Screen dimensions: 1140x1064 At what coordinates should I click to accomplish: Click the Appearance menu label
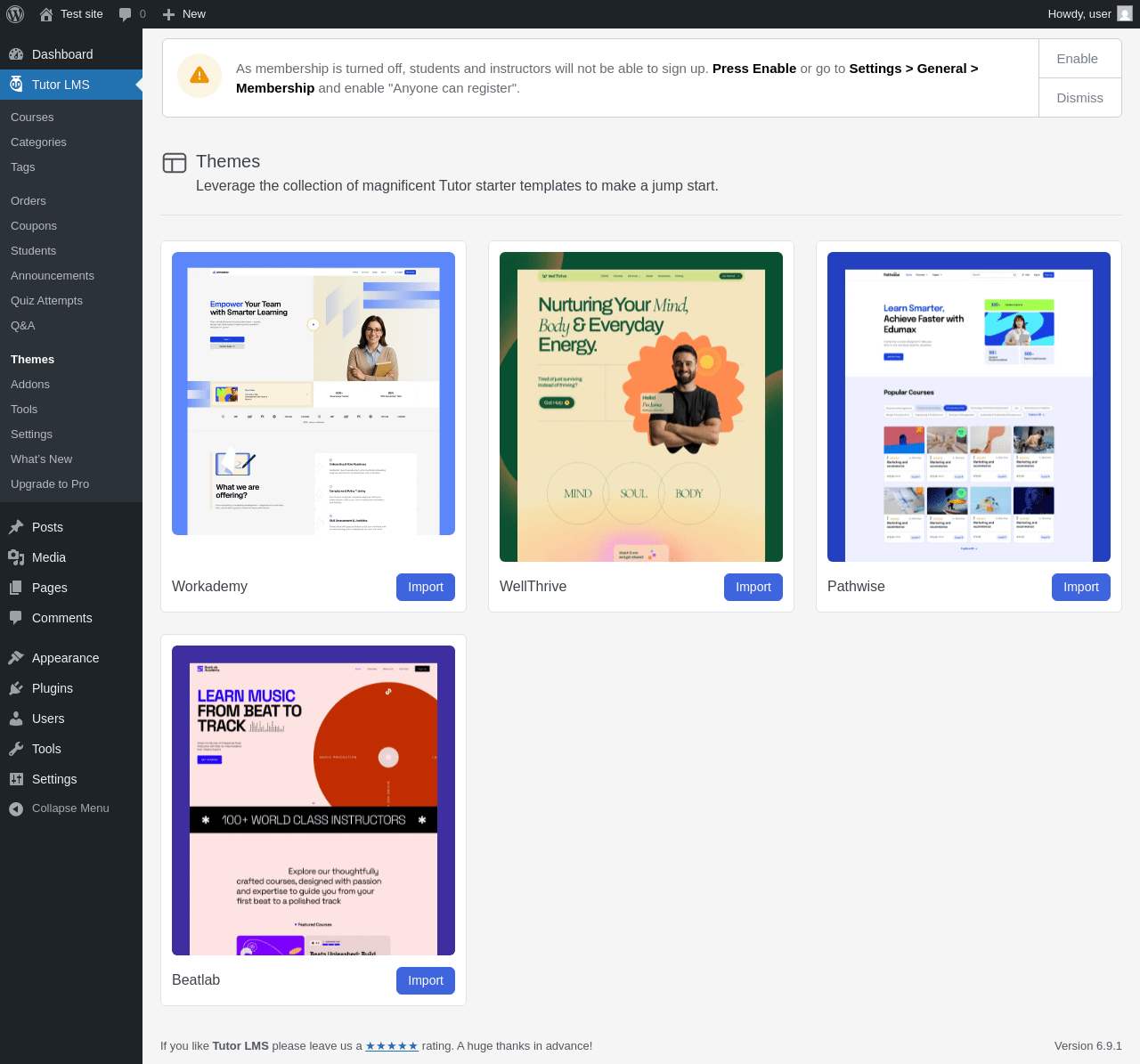pyautogui.click(x=66, y=658)
